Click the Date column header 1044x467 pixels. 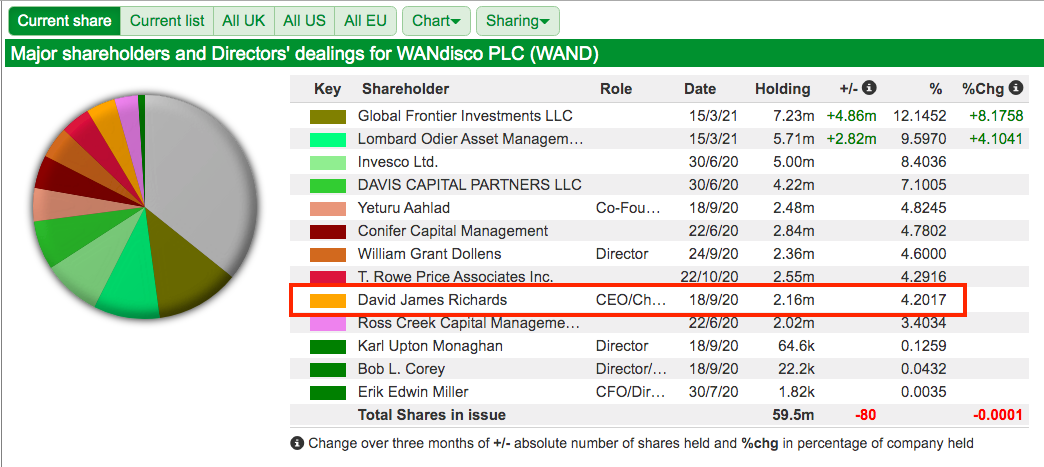pyautogui.click(x=700, y=89)
